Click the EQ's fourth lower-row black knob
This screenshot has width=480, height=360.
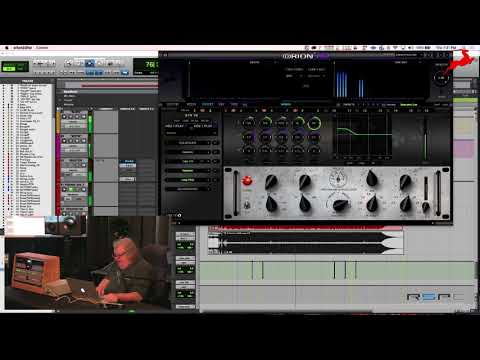pyautogui.click(x=371, y=203)
